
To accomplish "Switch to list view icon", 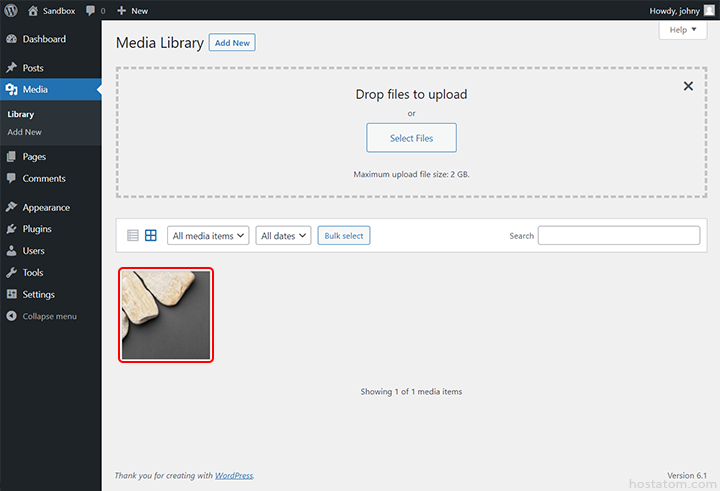I will tap(133, 236).
